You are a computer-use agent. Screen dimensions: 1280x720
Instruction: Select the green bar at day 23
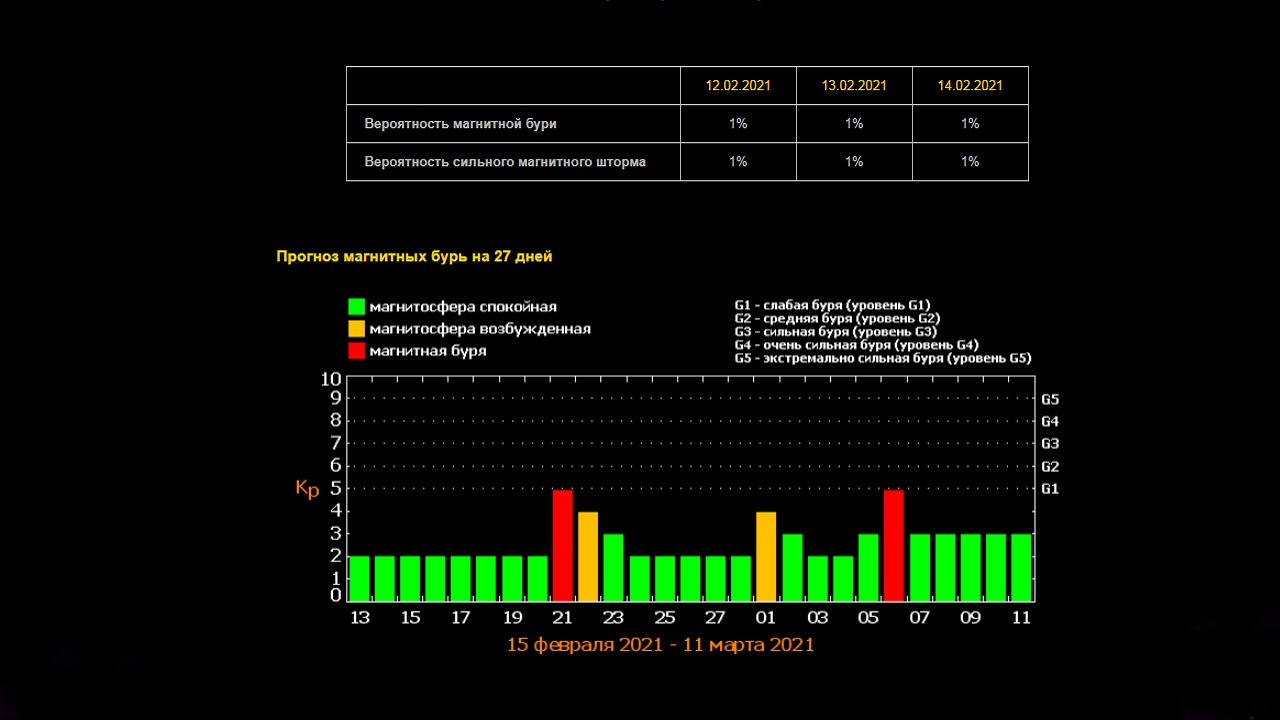click(x=613, y=567)
